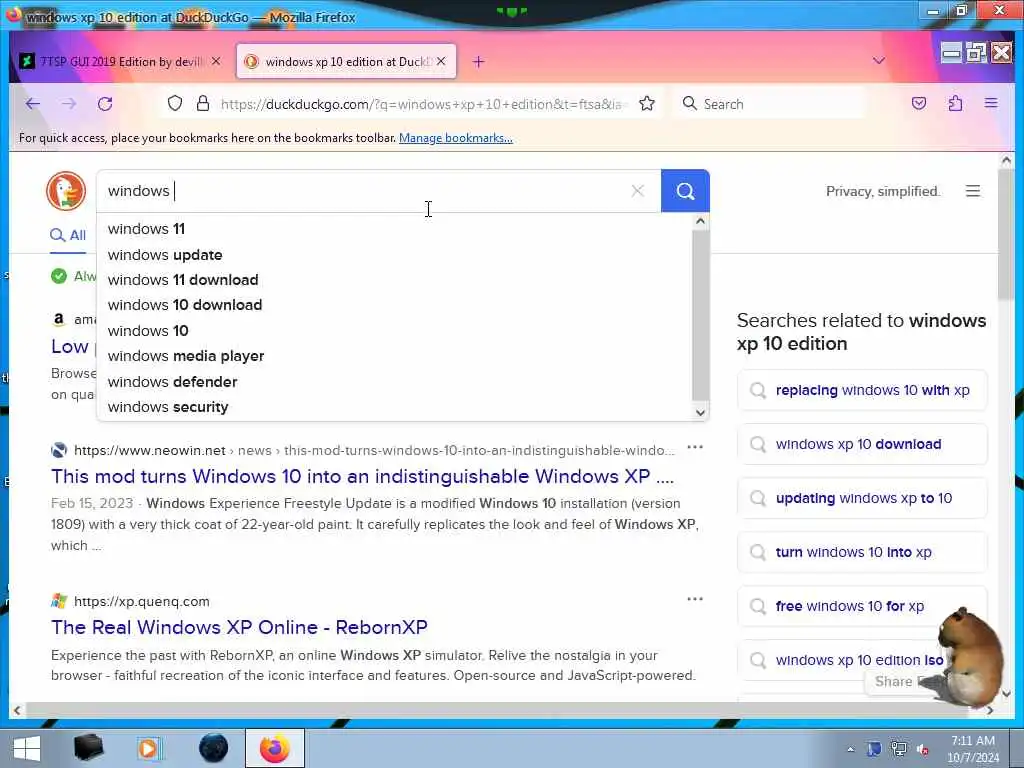This screenshot has width=1024, height=768.
Task: Choose the plain 'windows 10' suggestion
Action: [x=394, y=330]
